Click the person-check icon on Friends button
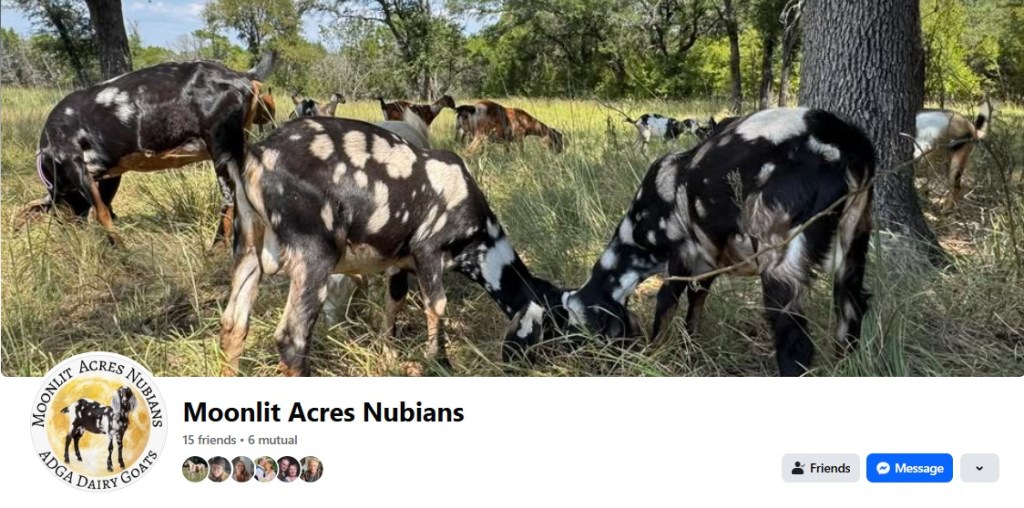The height and width of the screenshot is (508, 1024). click(798, 468)
